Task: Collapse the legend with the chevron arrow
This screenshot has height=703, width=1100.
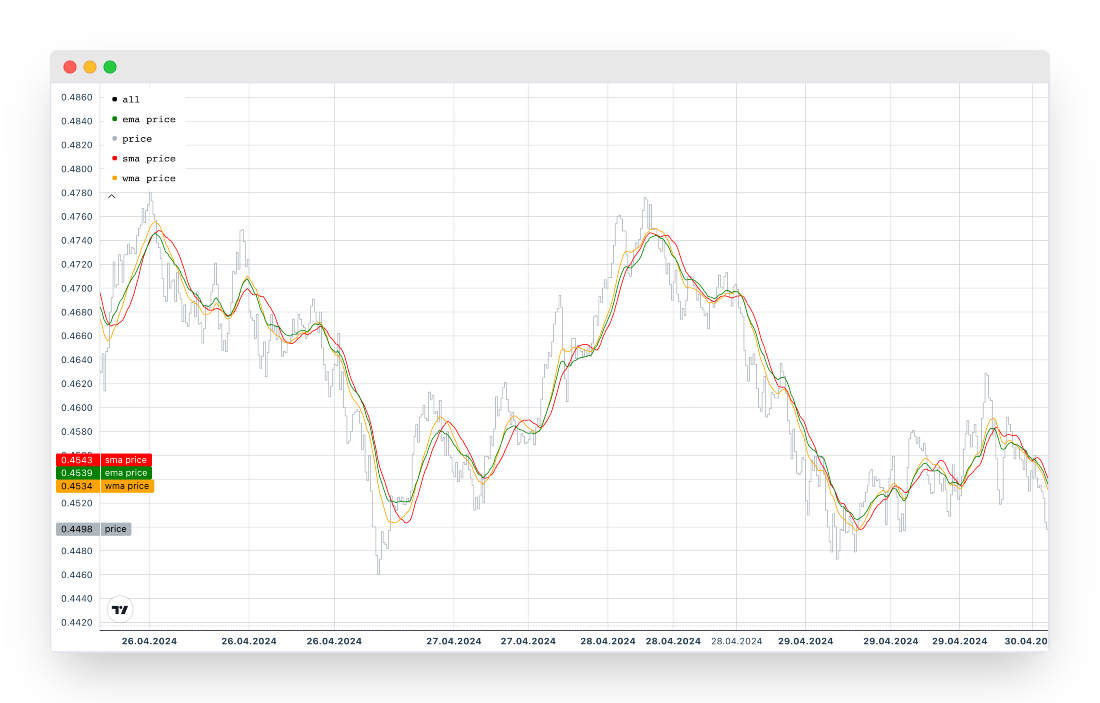Action: pyautogui.click(x=112, y=197)
